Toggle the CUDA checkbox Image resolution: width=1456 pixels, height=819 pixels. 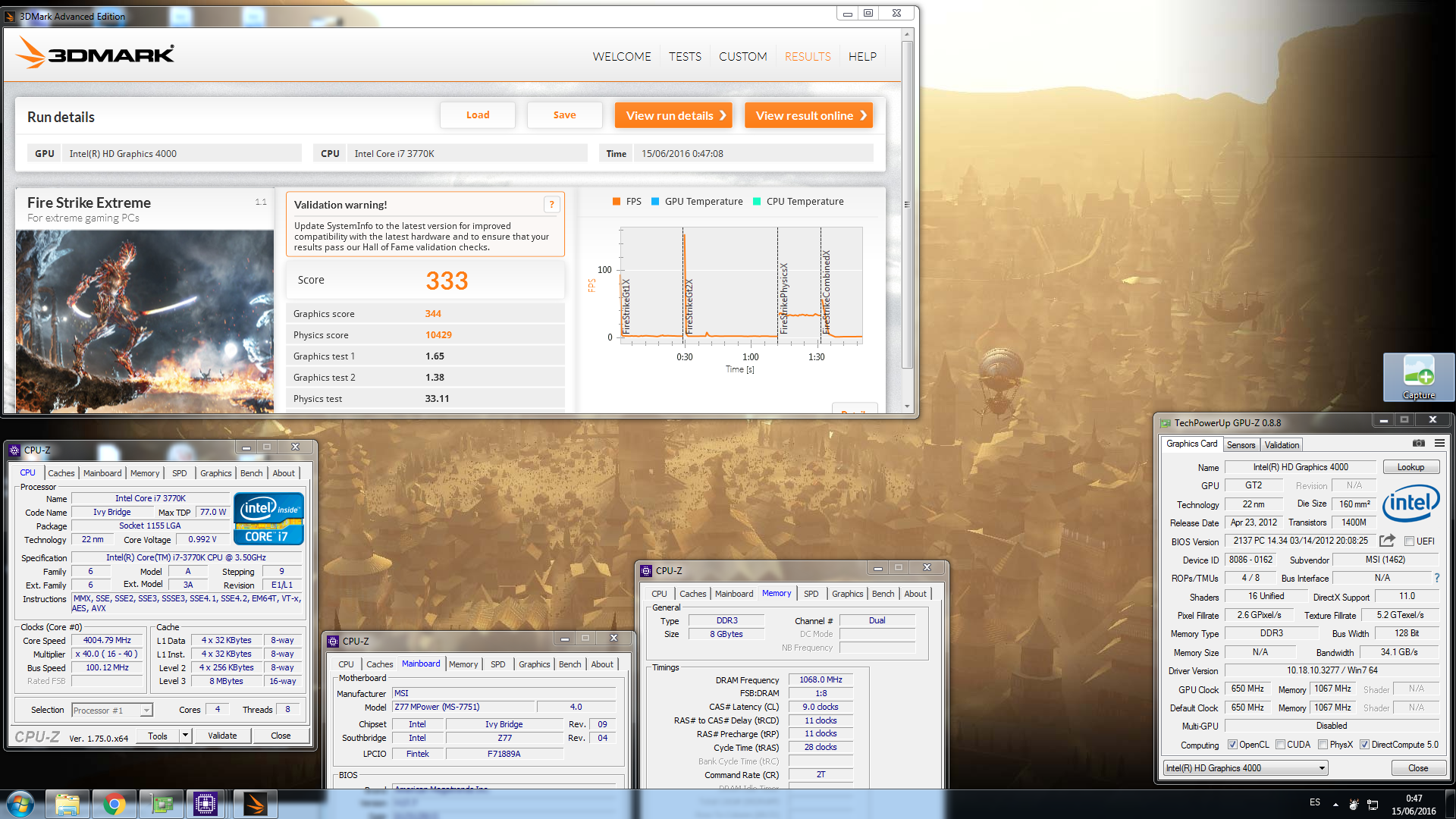1280,745
